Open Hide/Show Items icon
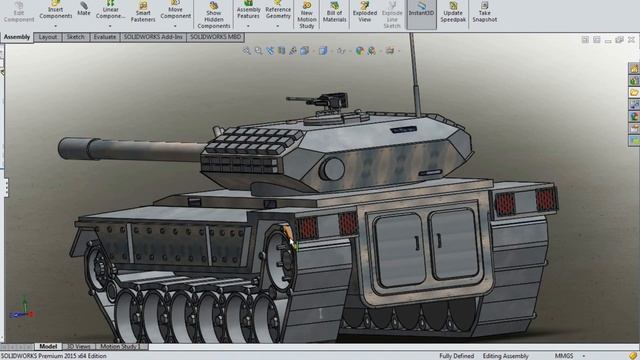 (341, 51)
